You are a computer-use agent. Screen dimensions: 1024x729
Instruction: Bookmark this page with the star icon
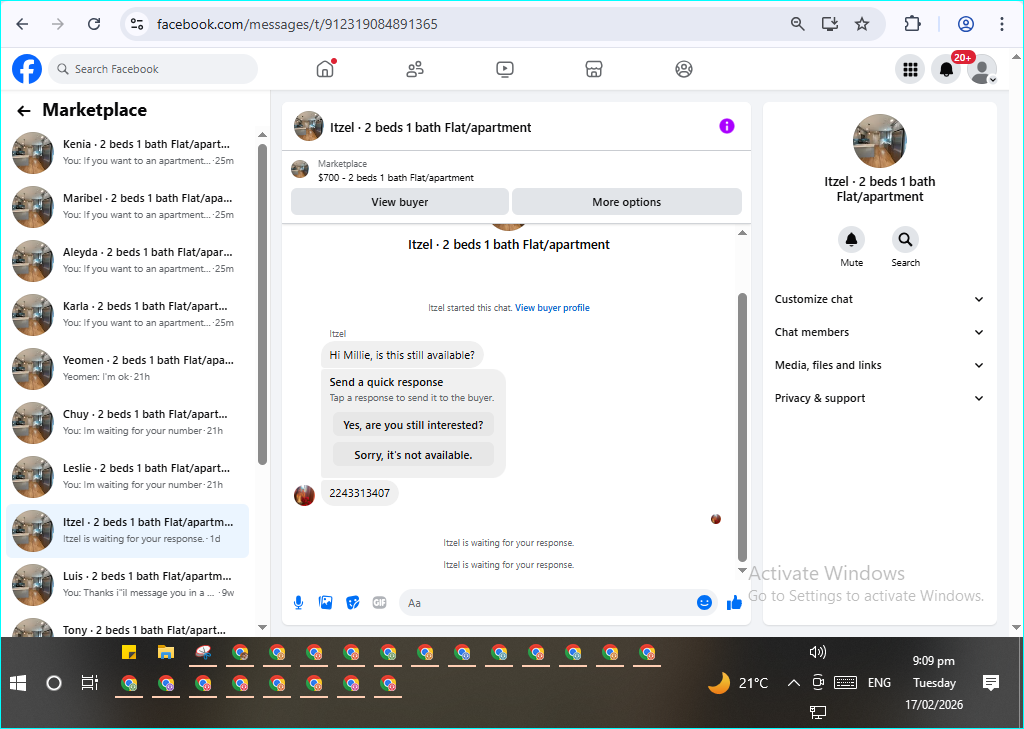[862, 24]
